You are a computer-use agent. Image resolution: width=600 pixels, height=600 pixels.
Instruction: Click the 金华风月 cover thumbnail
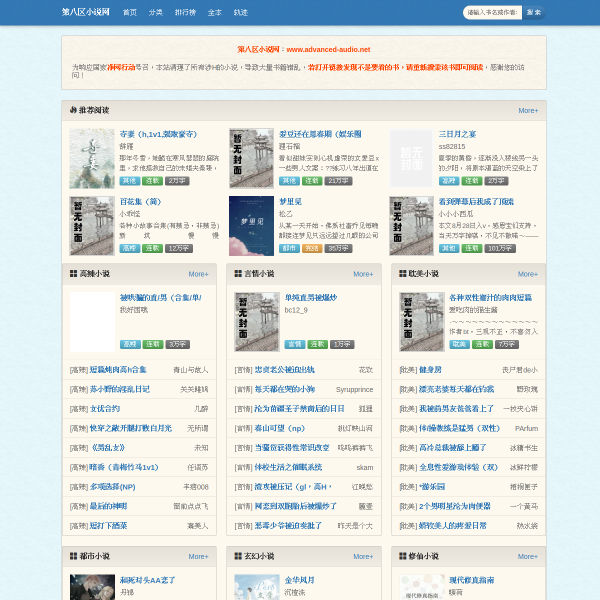coord(257,587)
